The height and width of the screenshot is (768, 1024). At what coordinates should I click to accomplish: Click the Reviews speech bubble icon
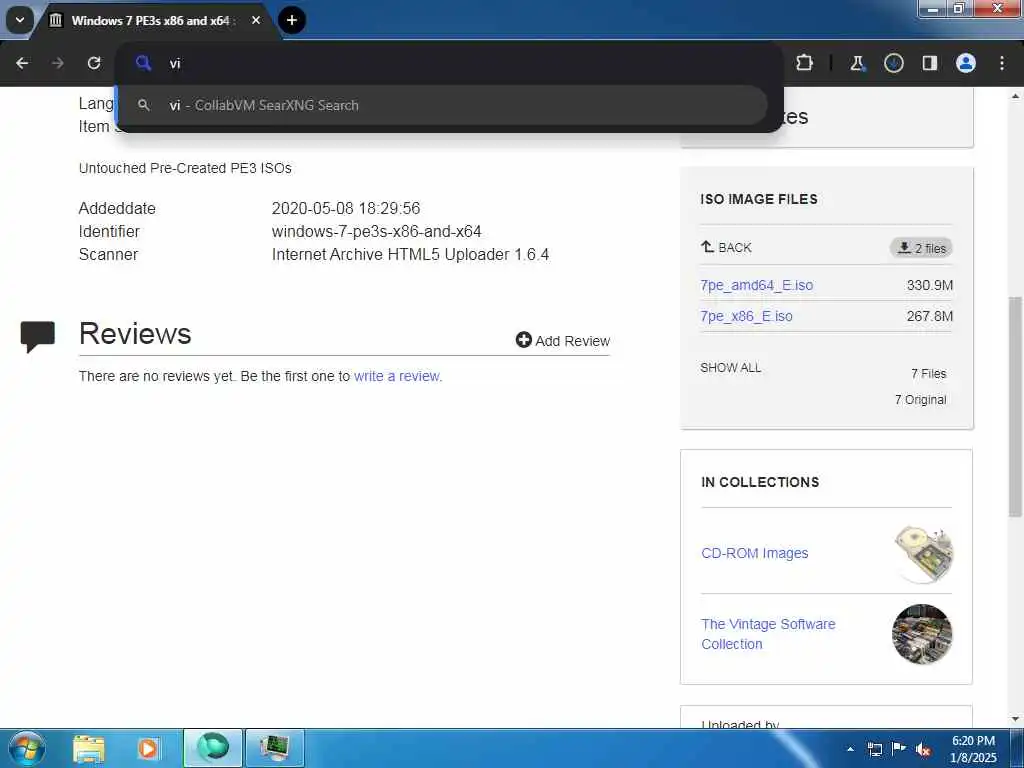[38, 336]
